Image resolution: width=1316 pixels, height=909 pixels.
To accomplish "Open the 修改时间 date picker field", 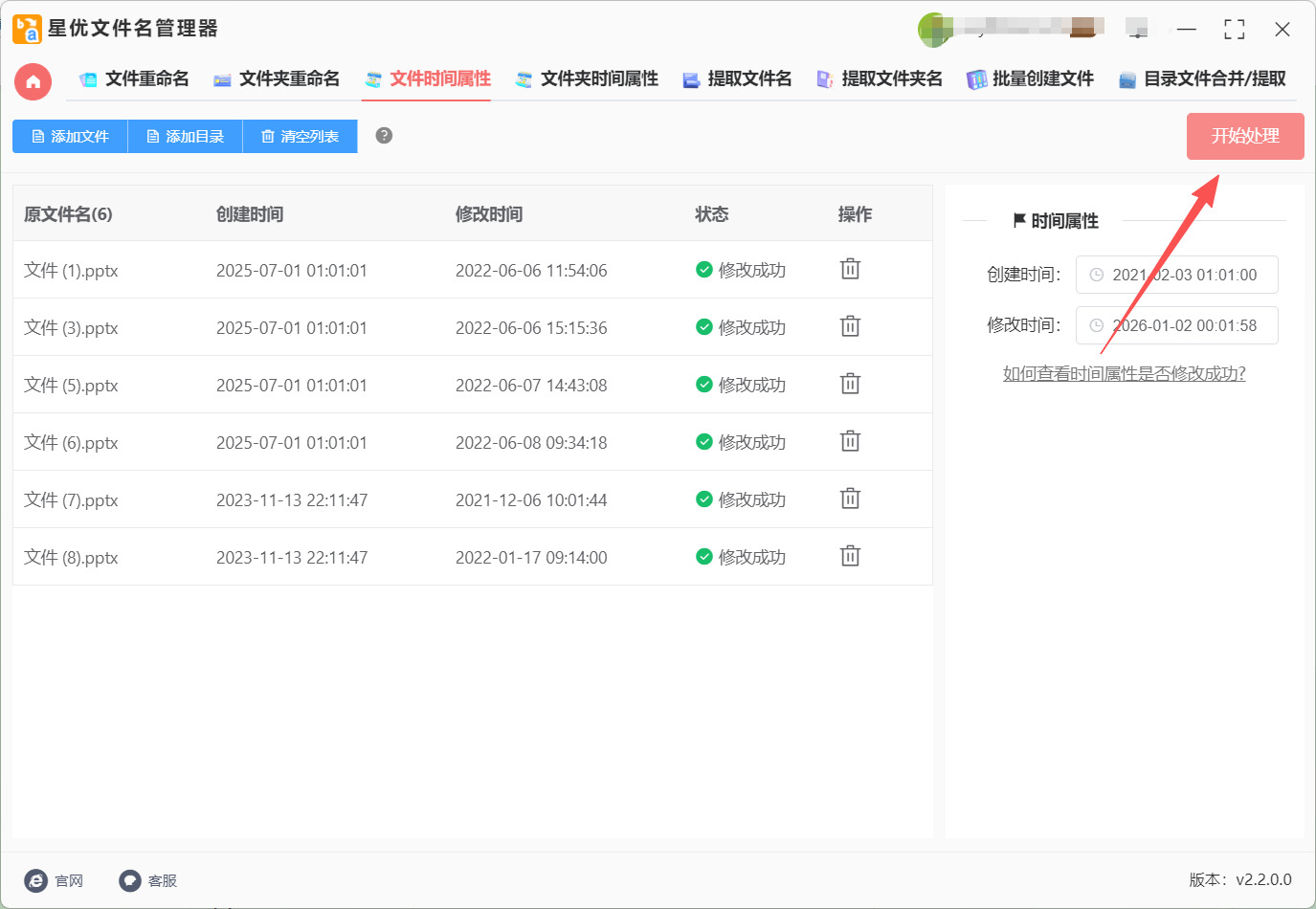I will click(1176, 325).
